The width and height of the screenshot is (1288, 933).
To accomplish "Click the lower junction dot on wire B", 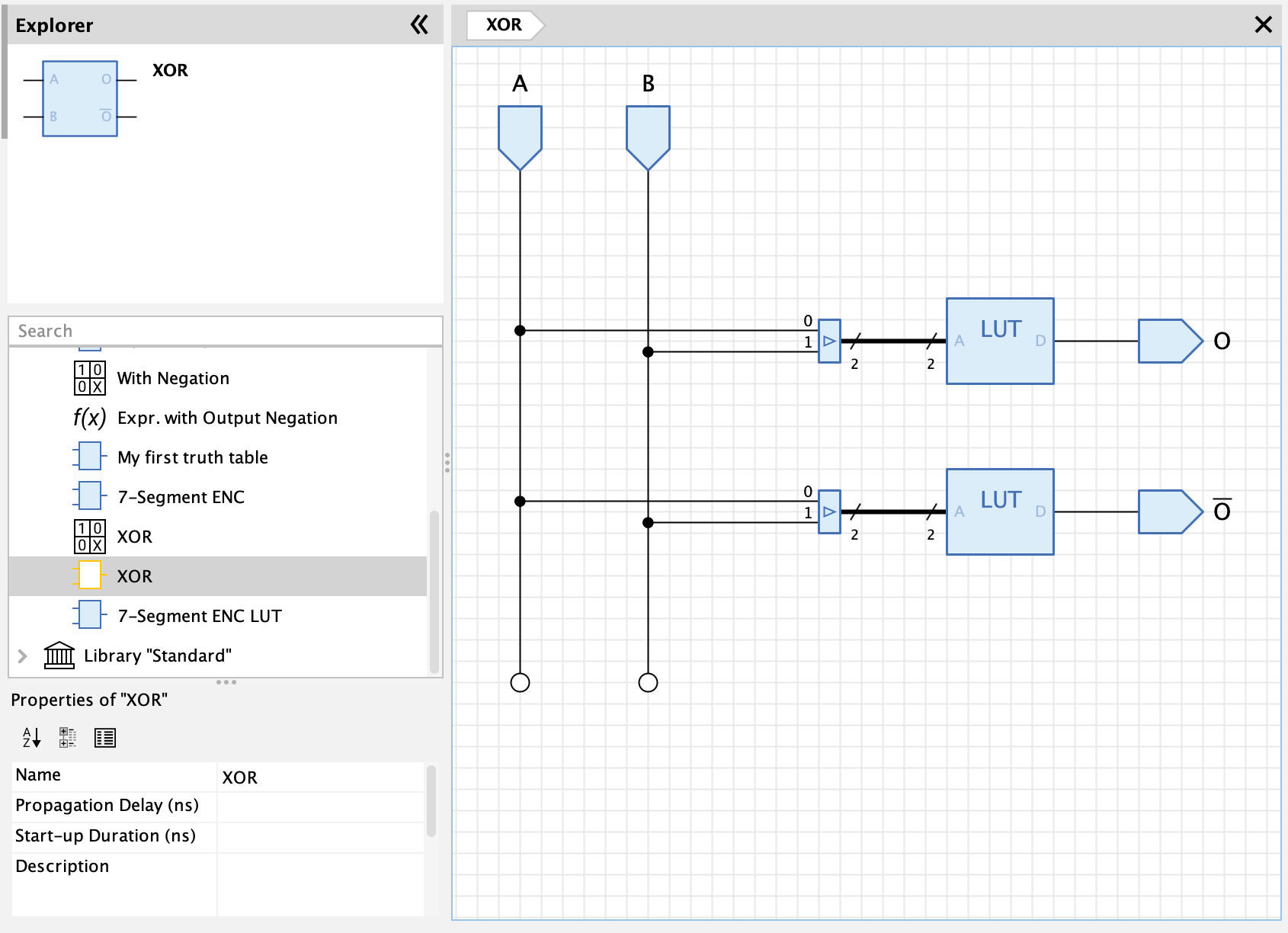I will [x=648, y=522].
